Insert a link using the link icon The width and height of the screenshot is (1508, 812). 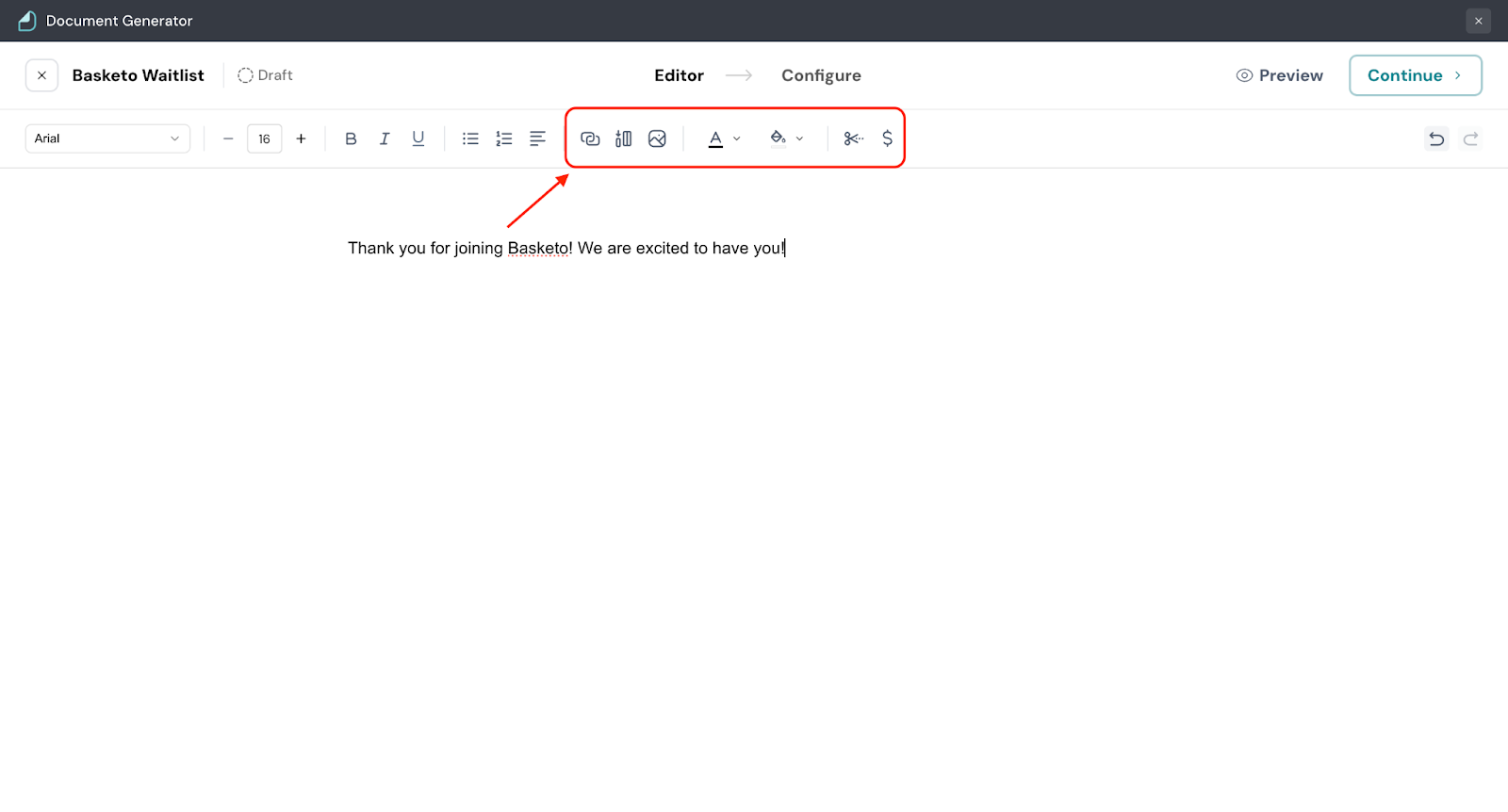click(590, 138)
